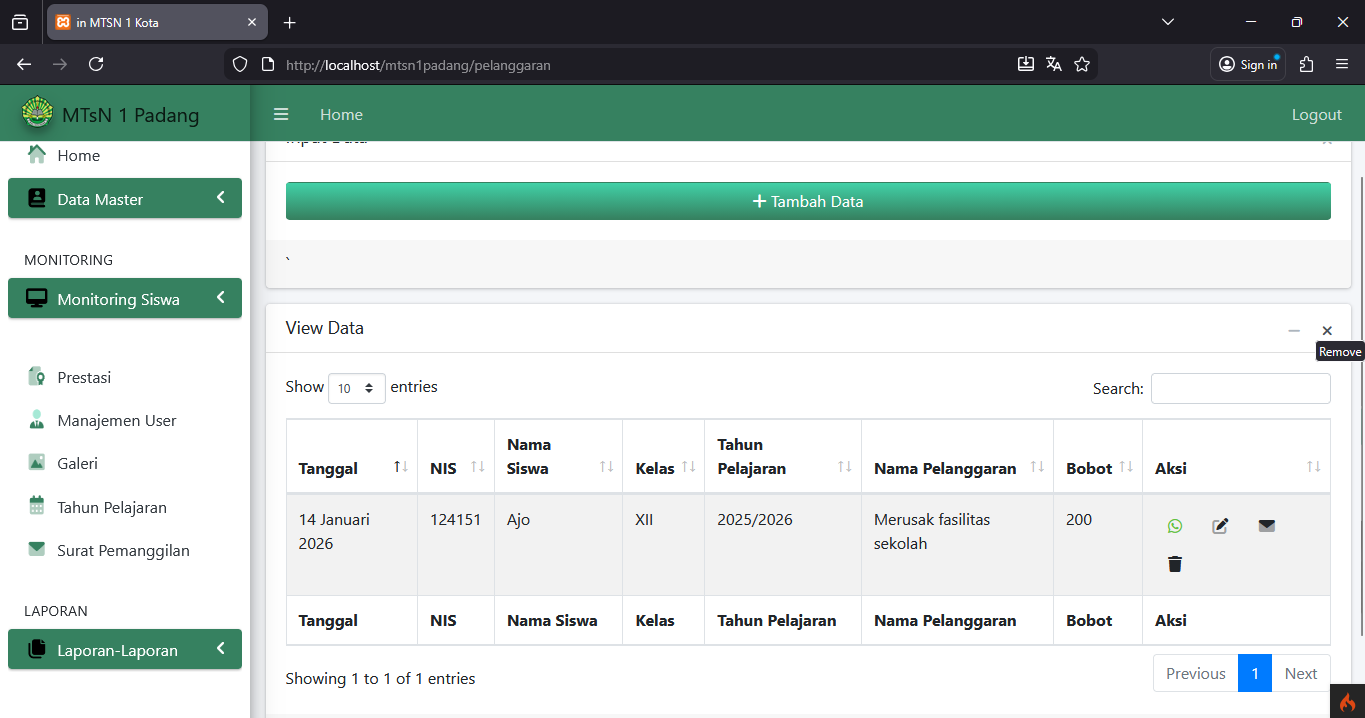The width and height of the screenshot is (1365, 718).
Task: Open Surat Pemanggilan in sidebar
Action: (122, 550)
